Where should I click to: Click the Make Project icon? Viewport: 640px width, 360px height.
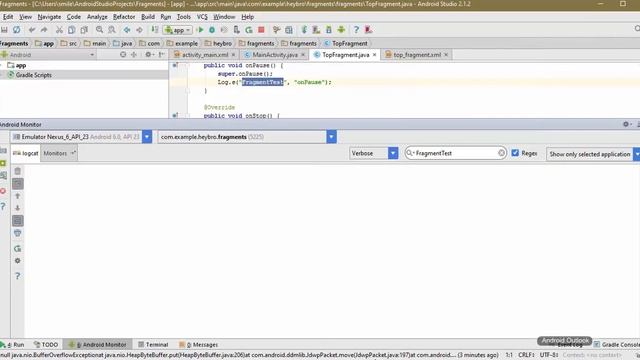[x=155, y=30]
